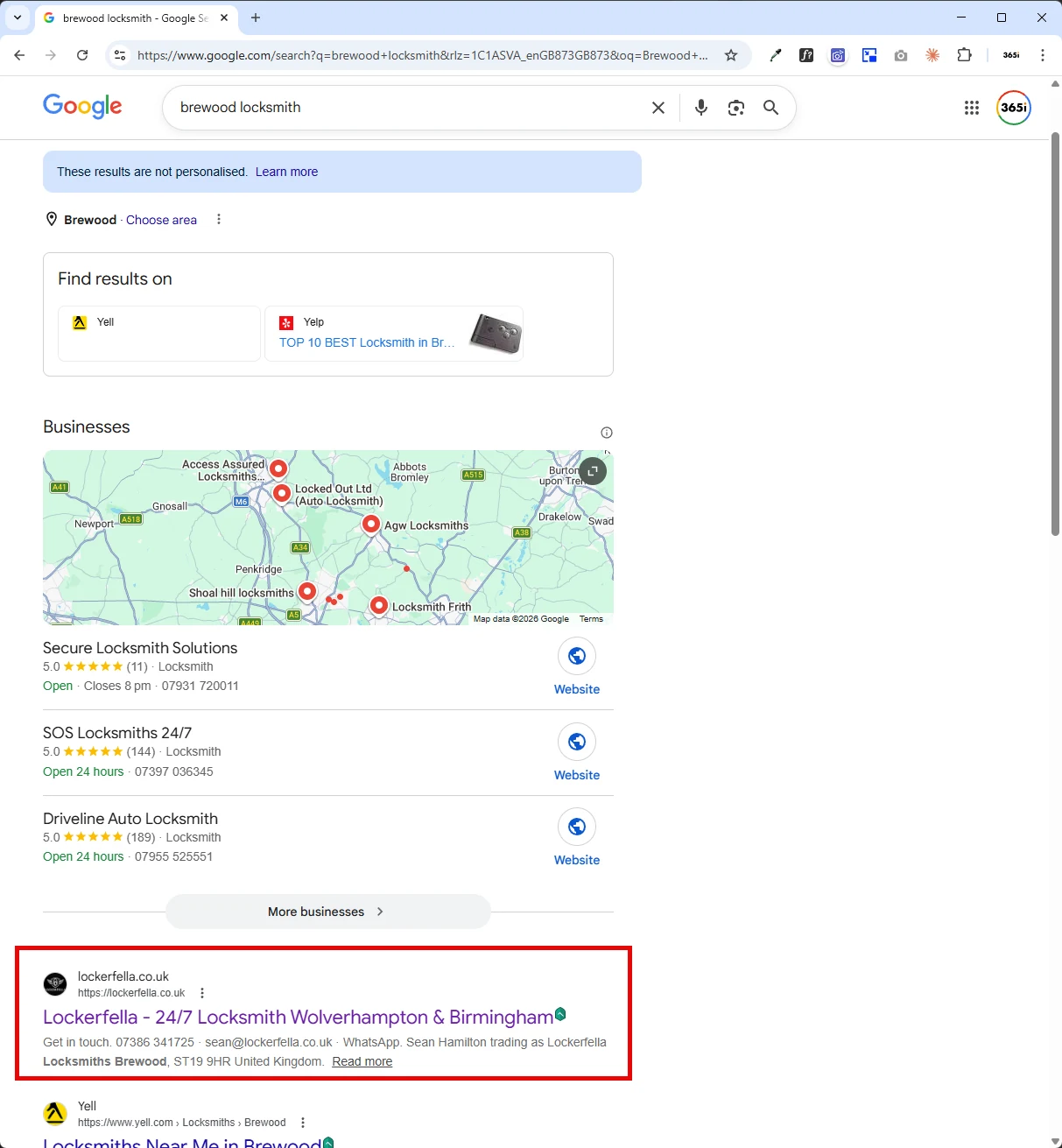This screenshot has height=1148, width=1062.
Task: Open site information icon in address bar
Action: tap(120, 55)
